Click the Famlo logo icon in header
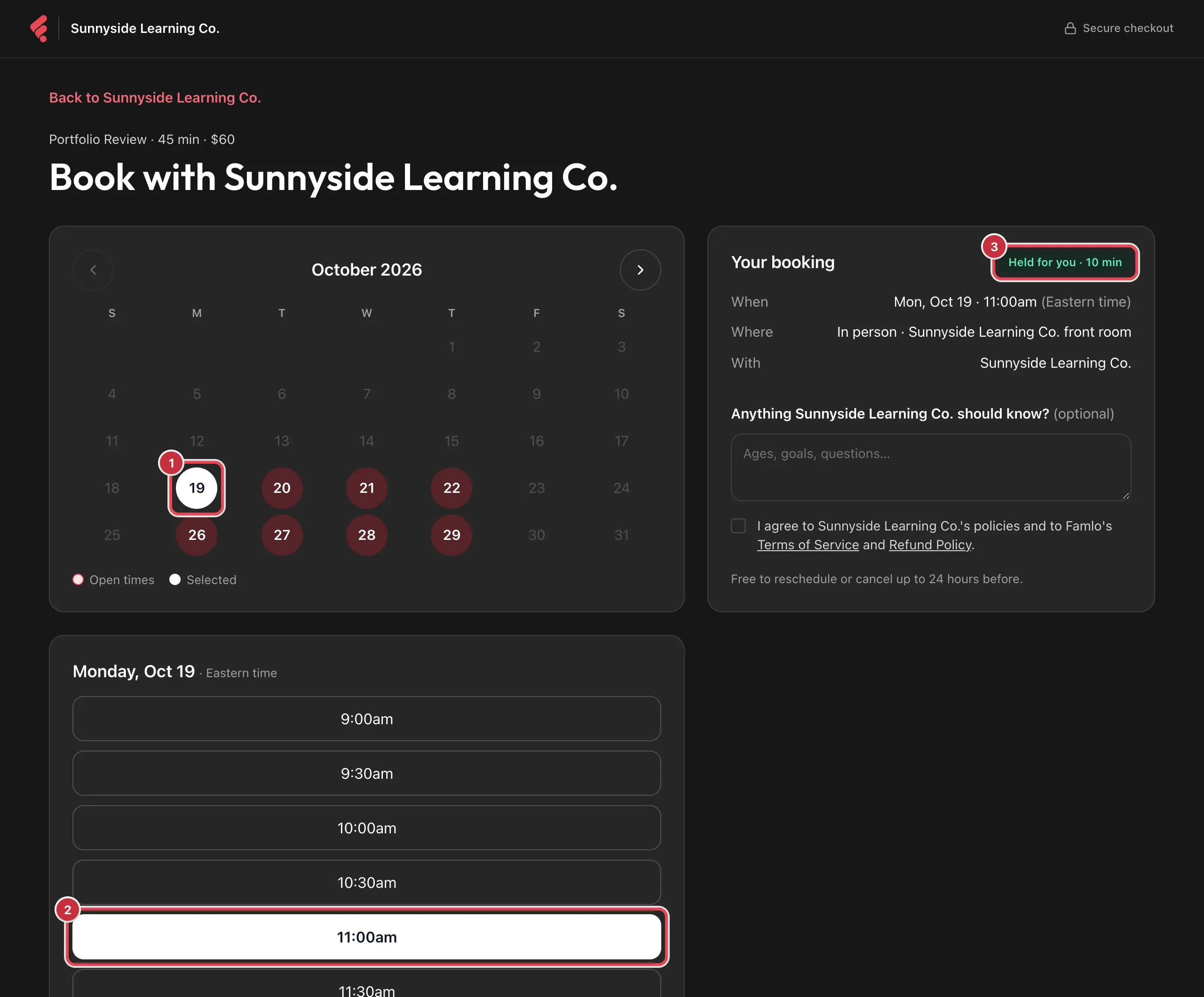The width and height of the screenshot is (1204, 997). [x=39, y=28]
